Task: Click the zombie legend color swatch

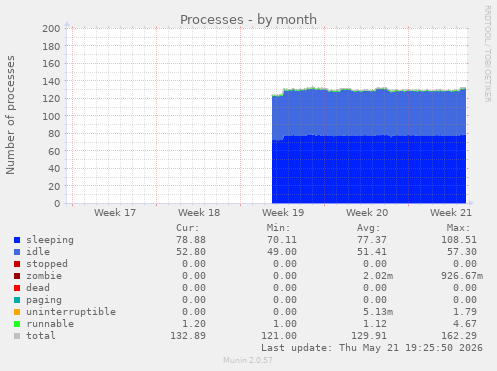Action: (x=17, y=276)
